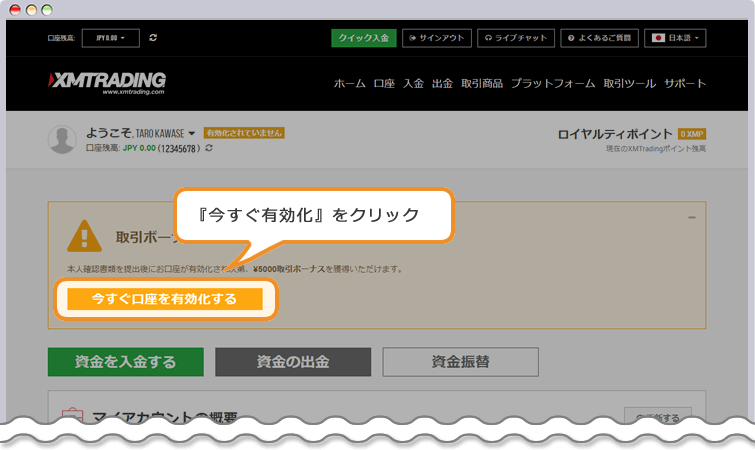Click the refresh icon beside JPY 0.00 dropdown

[153, 38]
